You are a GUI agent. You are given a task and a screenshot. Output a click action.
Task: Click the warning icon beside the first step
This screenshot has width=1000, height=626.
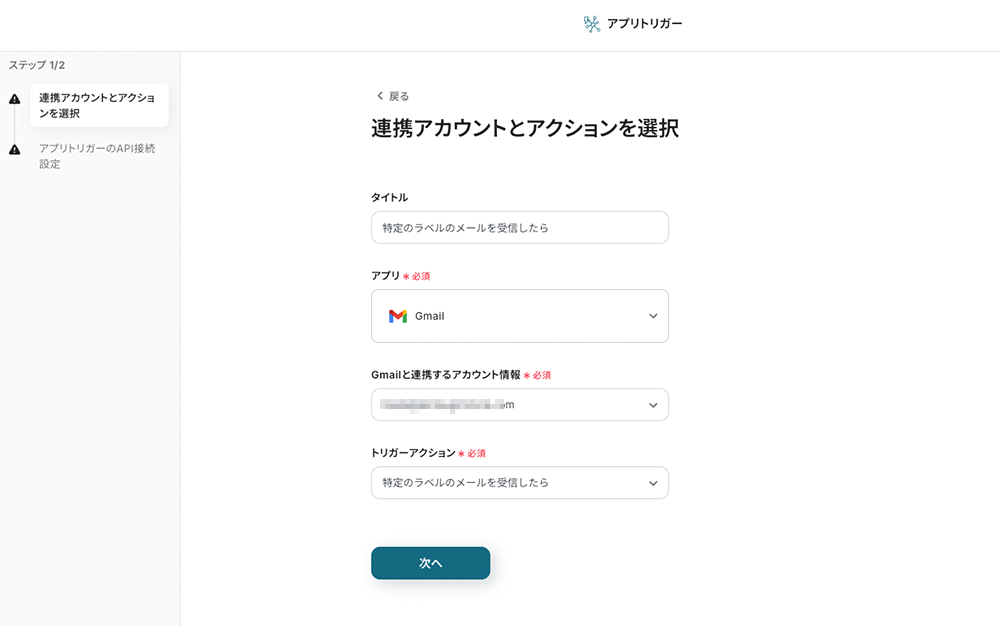pyautogui.click(x=14, y=99)
